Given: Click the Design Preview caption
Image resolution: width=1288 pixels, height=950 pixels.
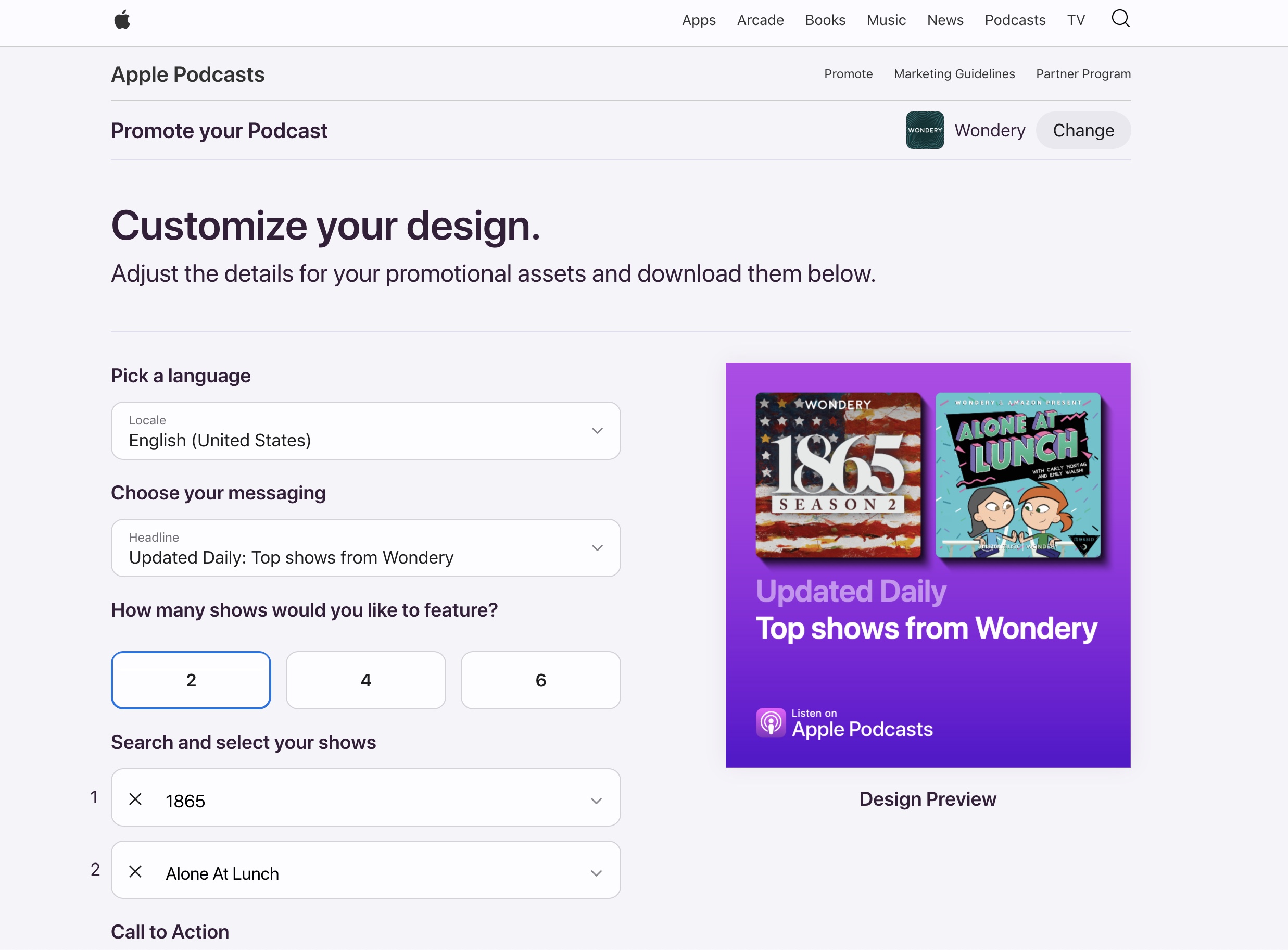Looking at the screenshot, I should coord(928,799).
